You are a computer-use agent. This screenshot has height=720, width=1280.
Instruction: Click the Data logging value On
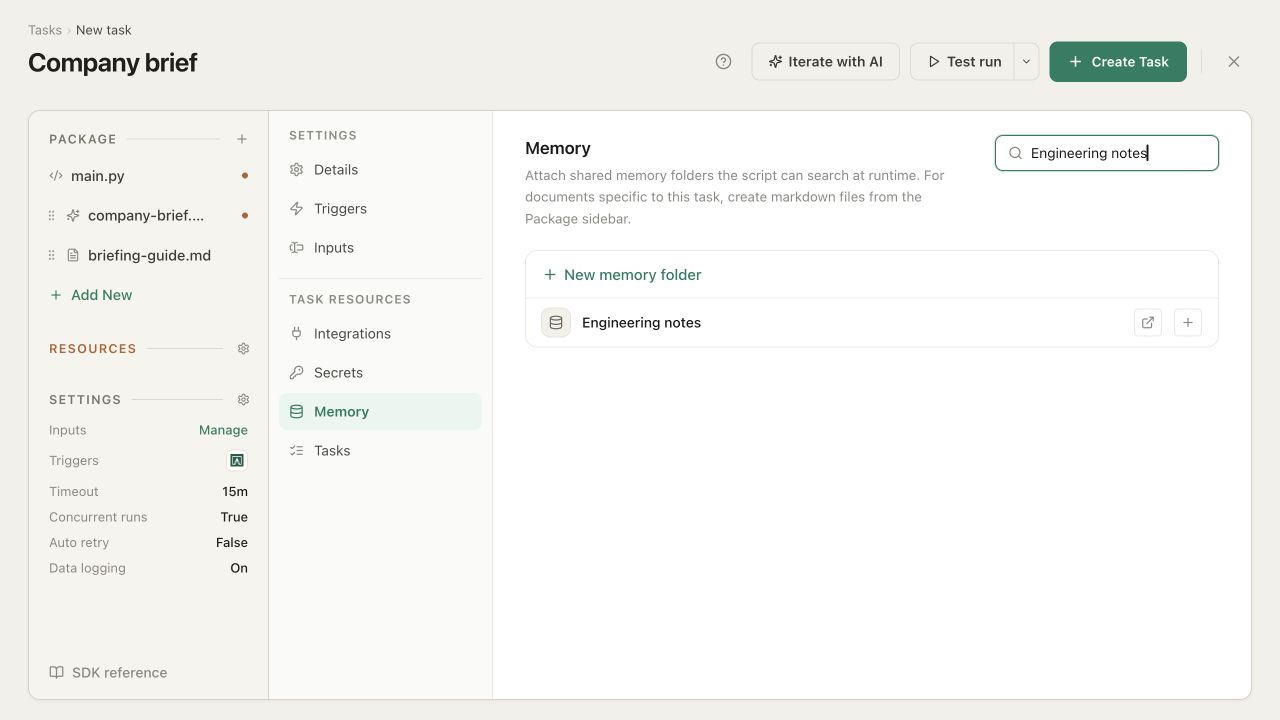(239, 568)
